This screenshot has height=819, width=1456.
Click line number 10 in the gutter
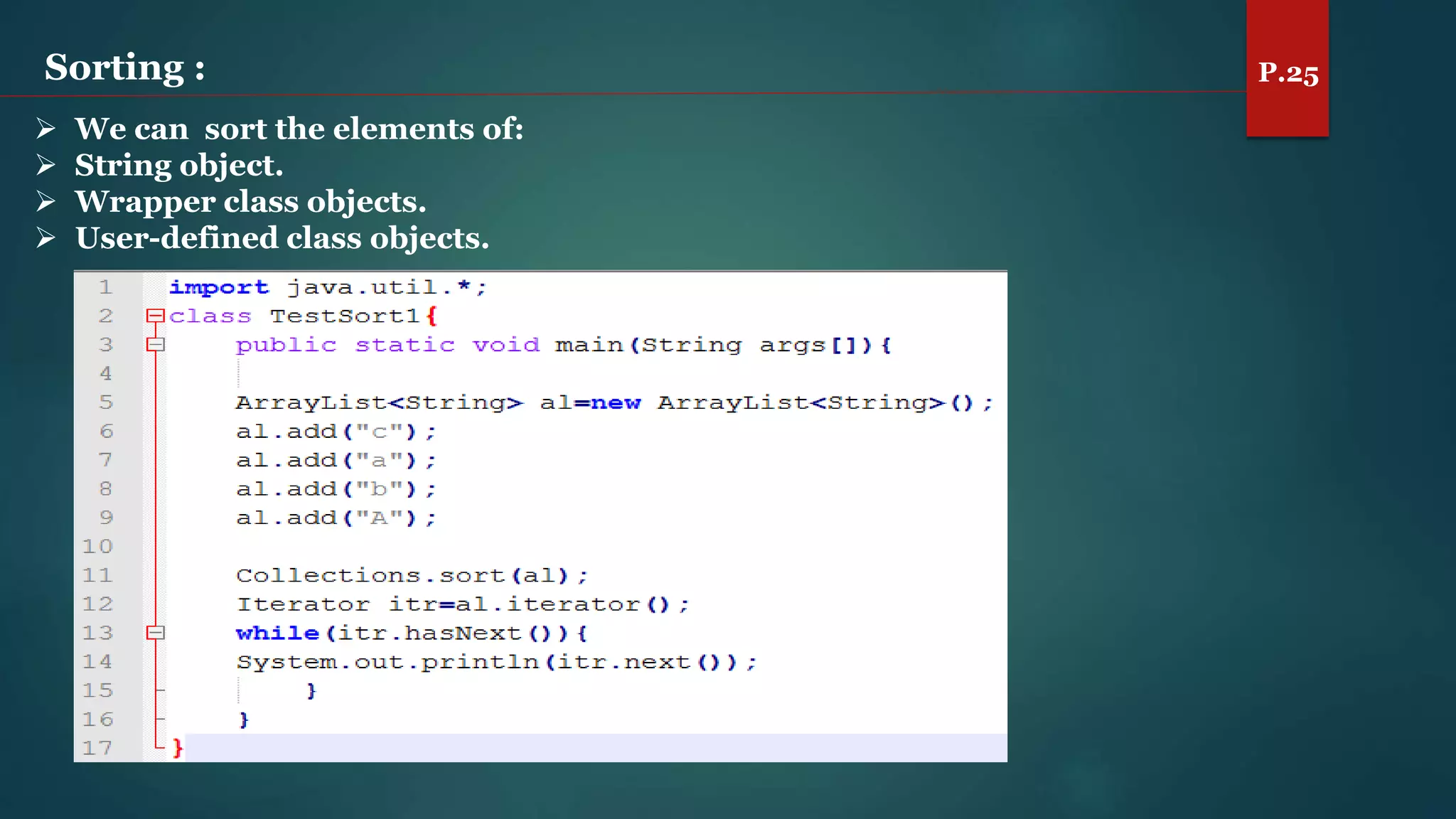click(x=97, y=546)
